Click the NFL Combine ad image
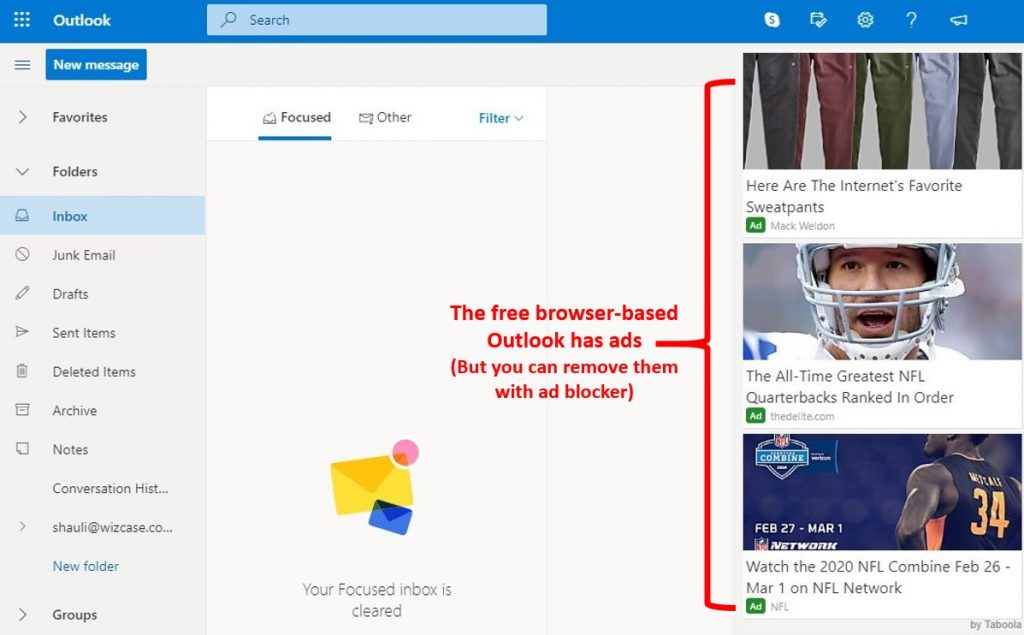The height and width of the screenshot is (635, 1024). click(882, 493)
